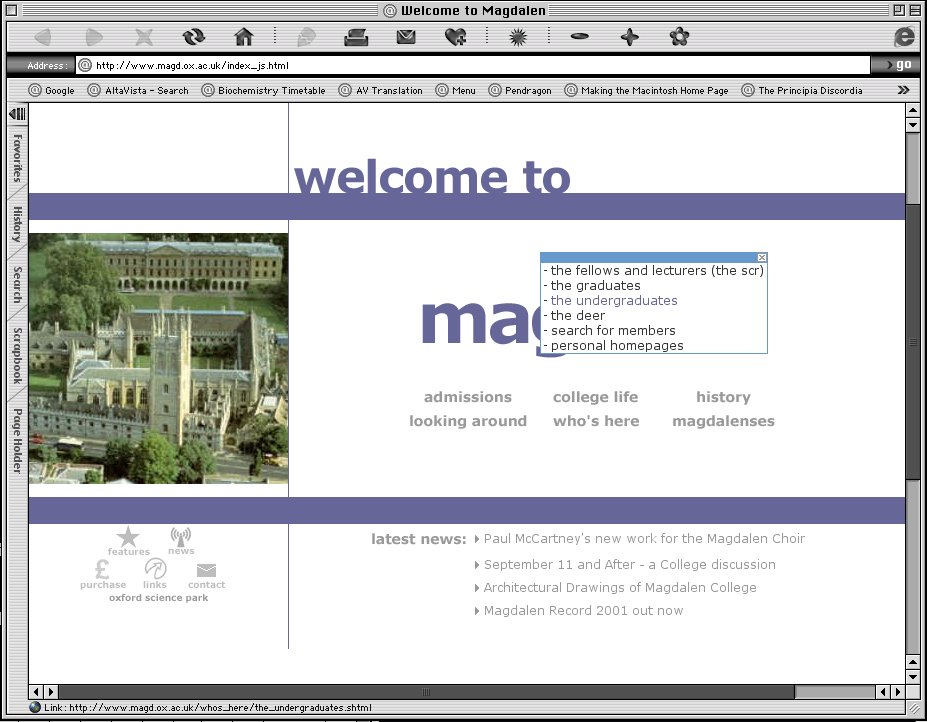Go to Home page via house icon
The width and height of the screenshot is (927, 722).
244,37
